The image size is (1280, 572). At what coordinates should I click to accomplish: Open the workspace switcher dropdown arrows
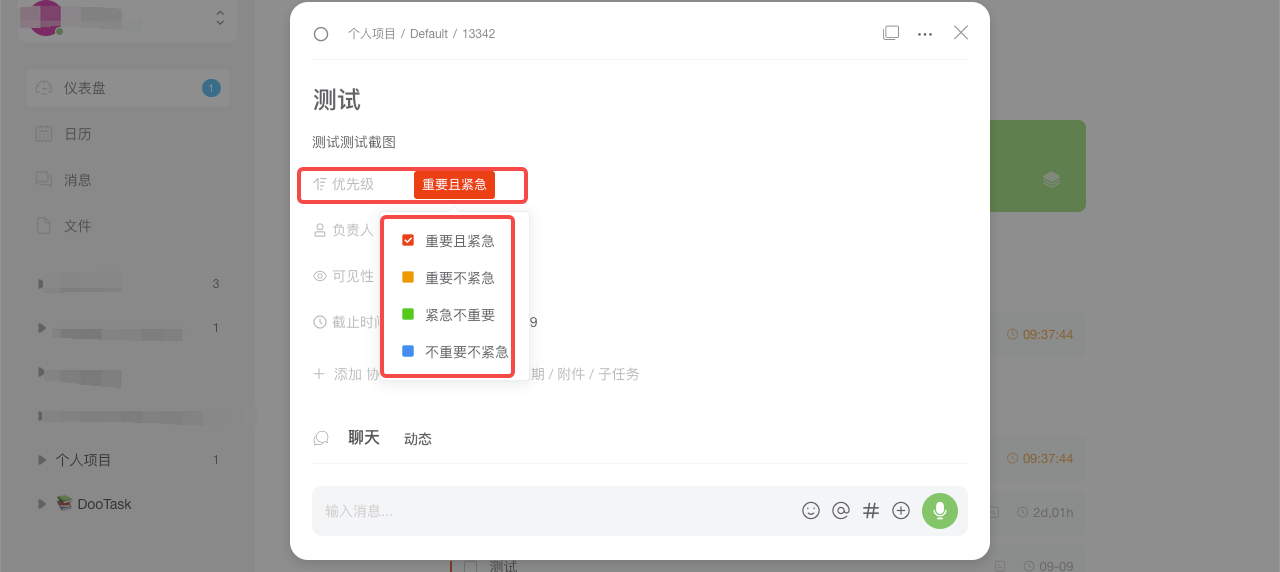point(220,18)
